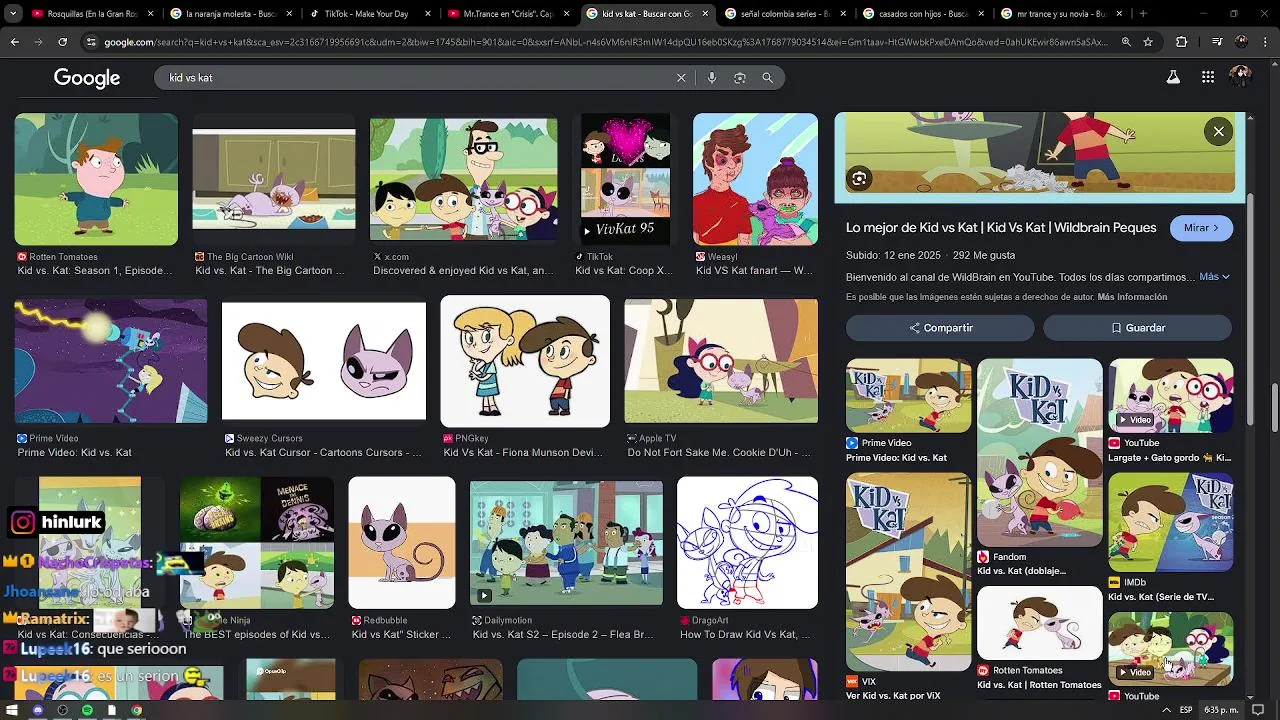Open Redbubble Kid vs Kat Sticker thumbnail
Screen dimensions: 1280x720
click(x=402, y=543)
